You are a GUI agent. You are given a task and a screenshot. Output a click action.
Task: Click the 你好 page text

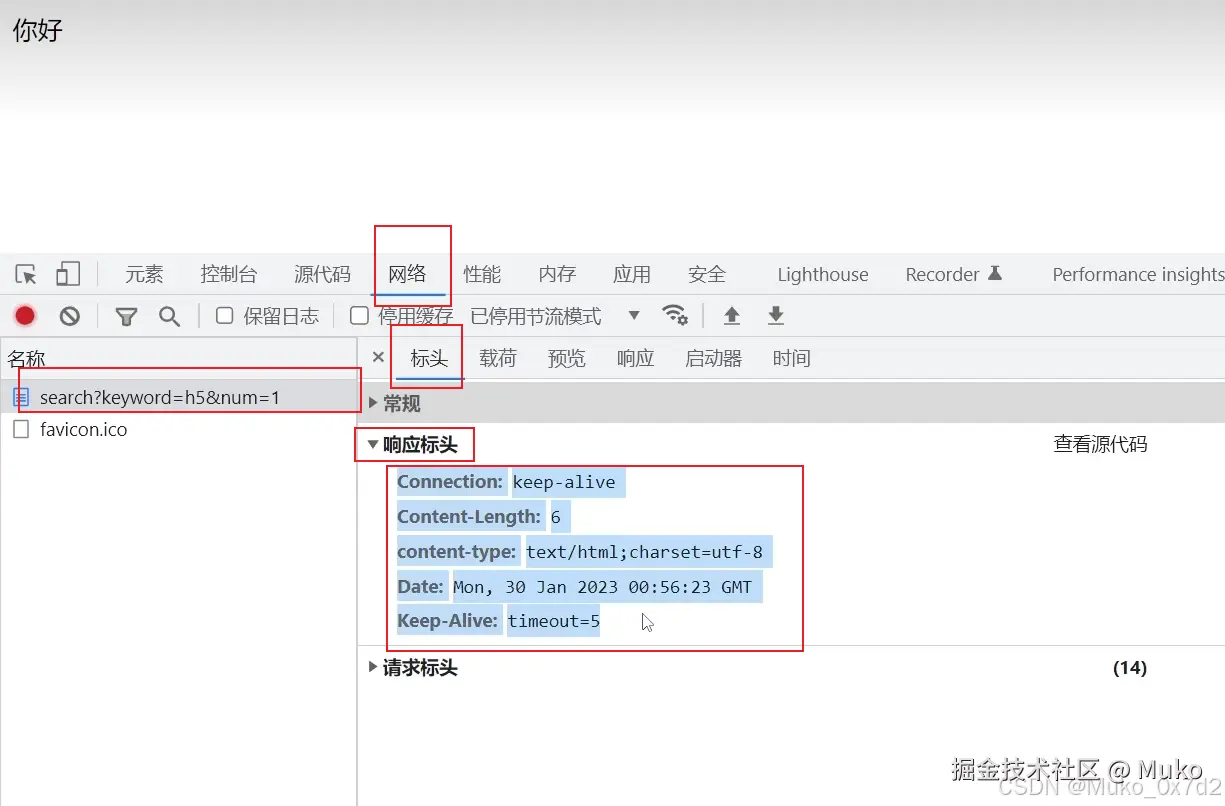(38, 30)
